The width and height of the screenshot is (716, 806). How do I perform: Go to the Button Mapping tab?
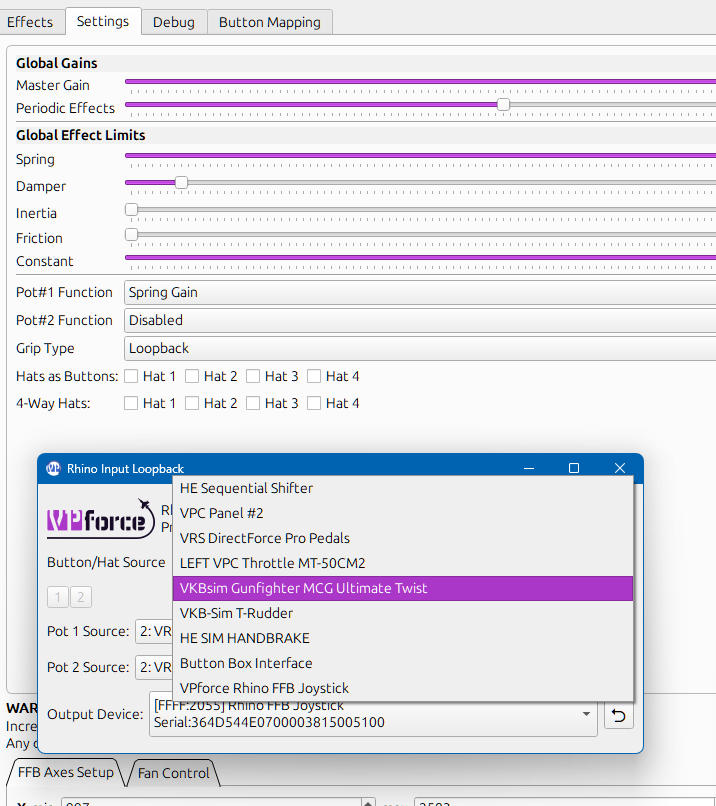click(270, 22)
